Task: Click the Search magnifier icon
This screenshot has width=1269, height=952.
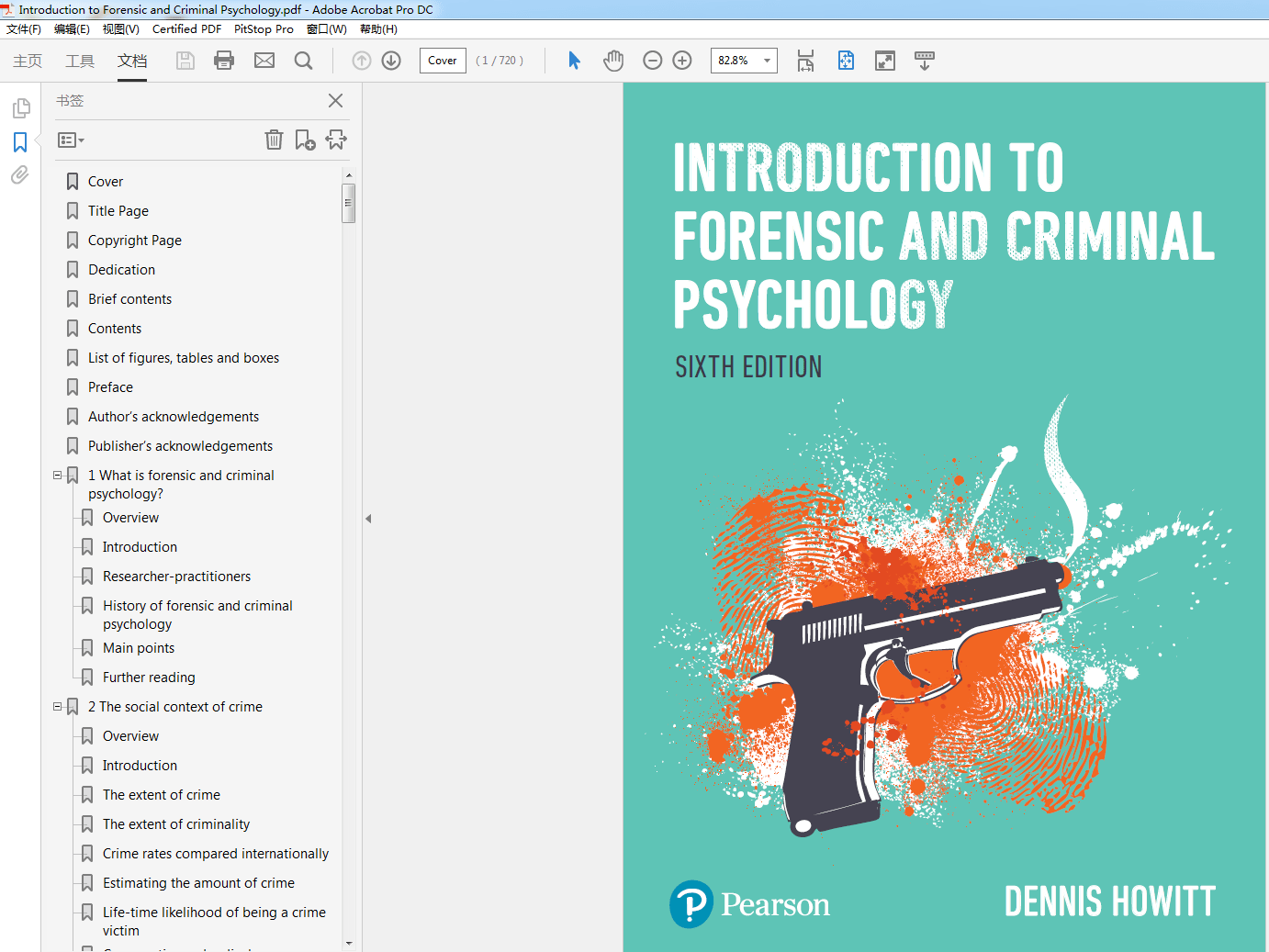Action: click(303, 60)
